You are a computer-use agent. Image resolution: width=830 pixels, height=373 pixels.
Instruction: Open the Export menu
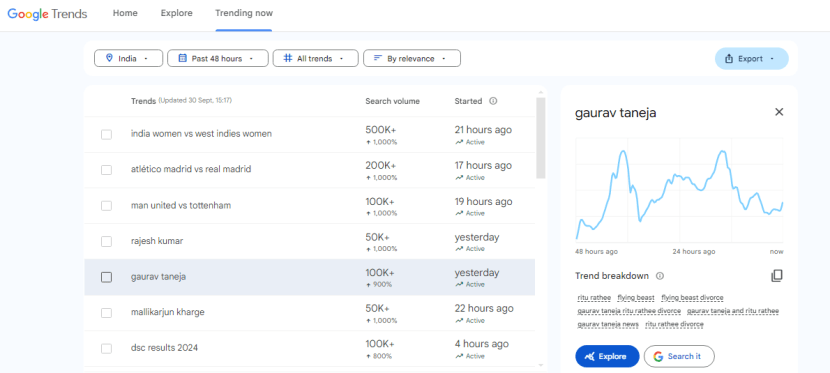coord(751,59)
